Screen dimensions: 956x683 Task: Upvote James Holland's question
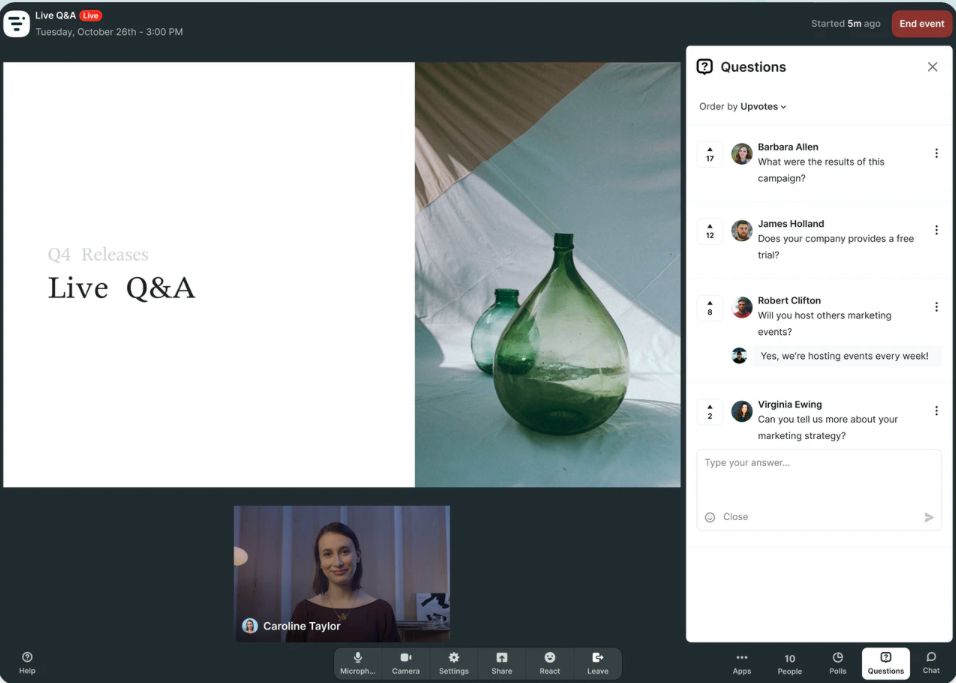tap(710, 231)
